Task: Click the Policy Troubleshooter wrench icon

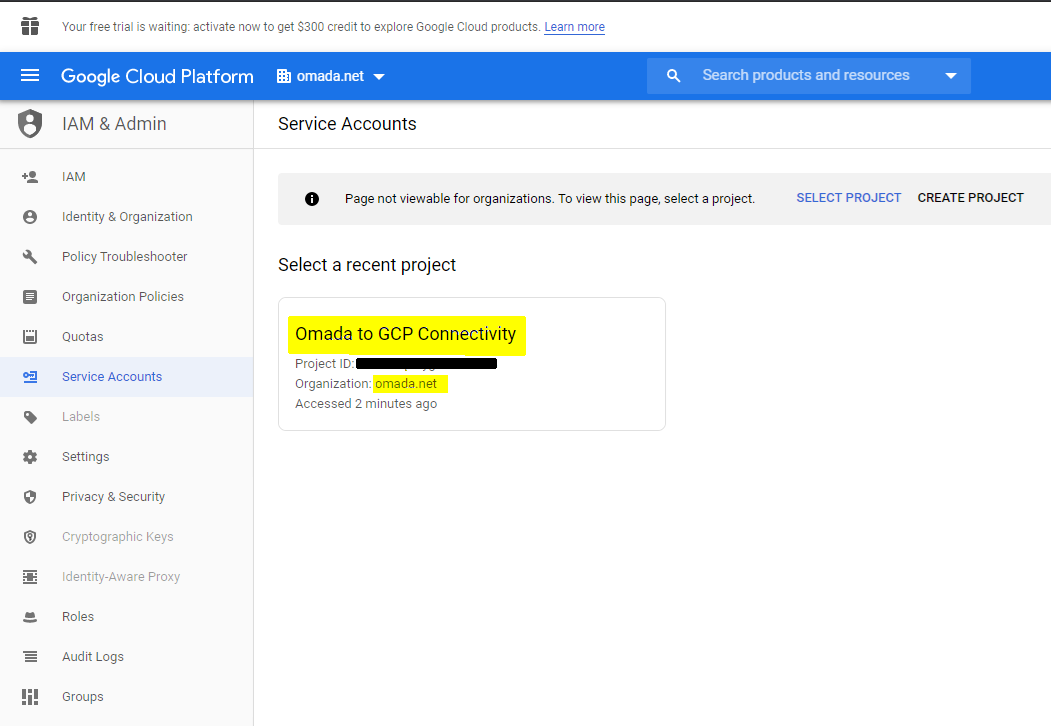Action: tap(29, 257)
